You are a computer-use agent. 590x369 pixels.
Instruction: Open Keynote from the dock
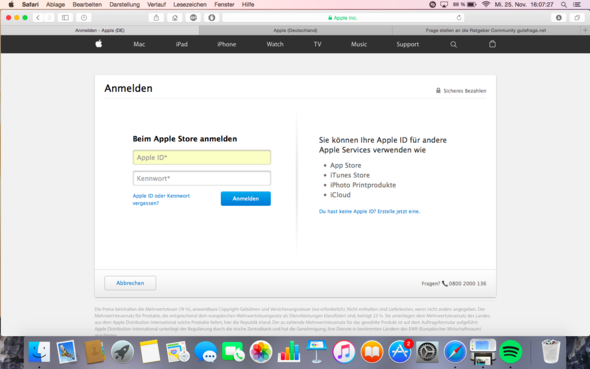point(316,352)
